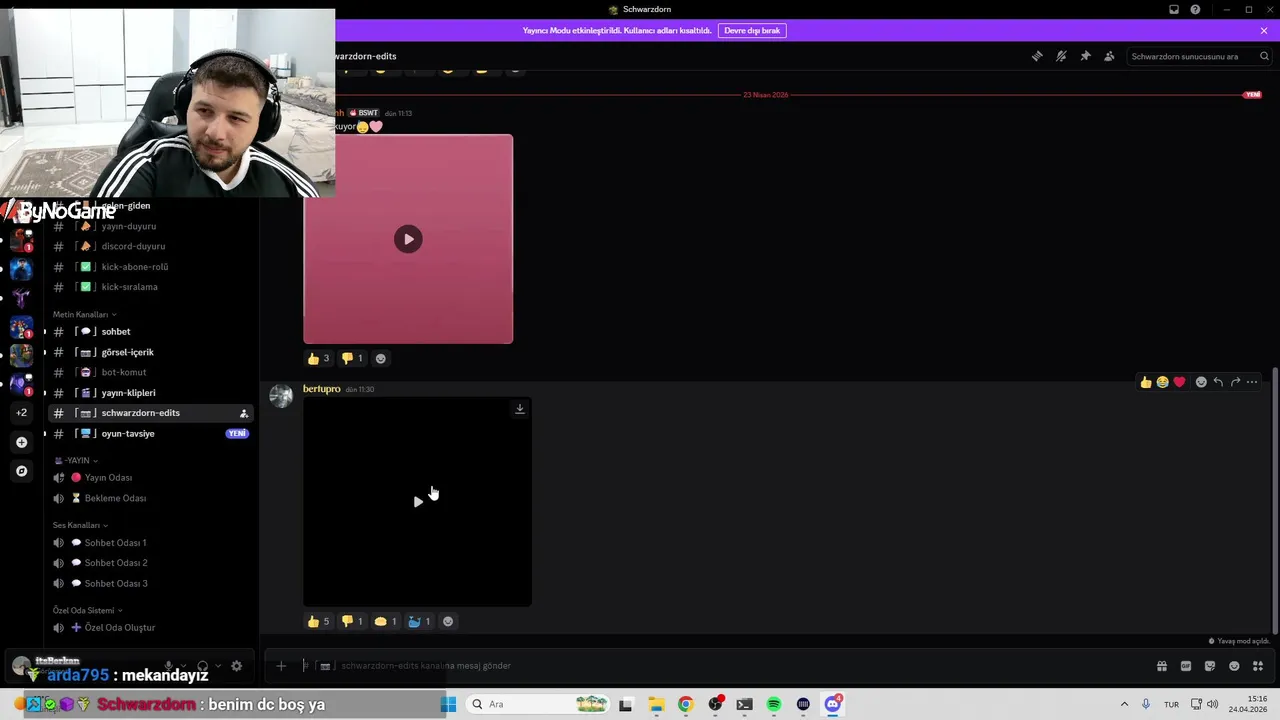Play bertupro's black video attachment
This screenshot has width=1280, height=720.
pyautogui.click(x=418, y=502)
